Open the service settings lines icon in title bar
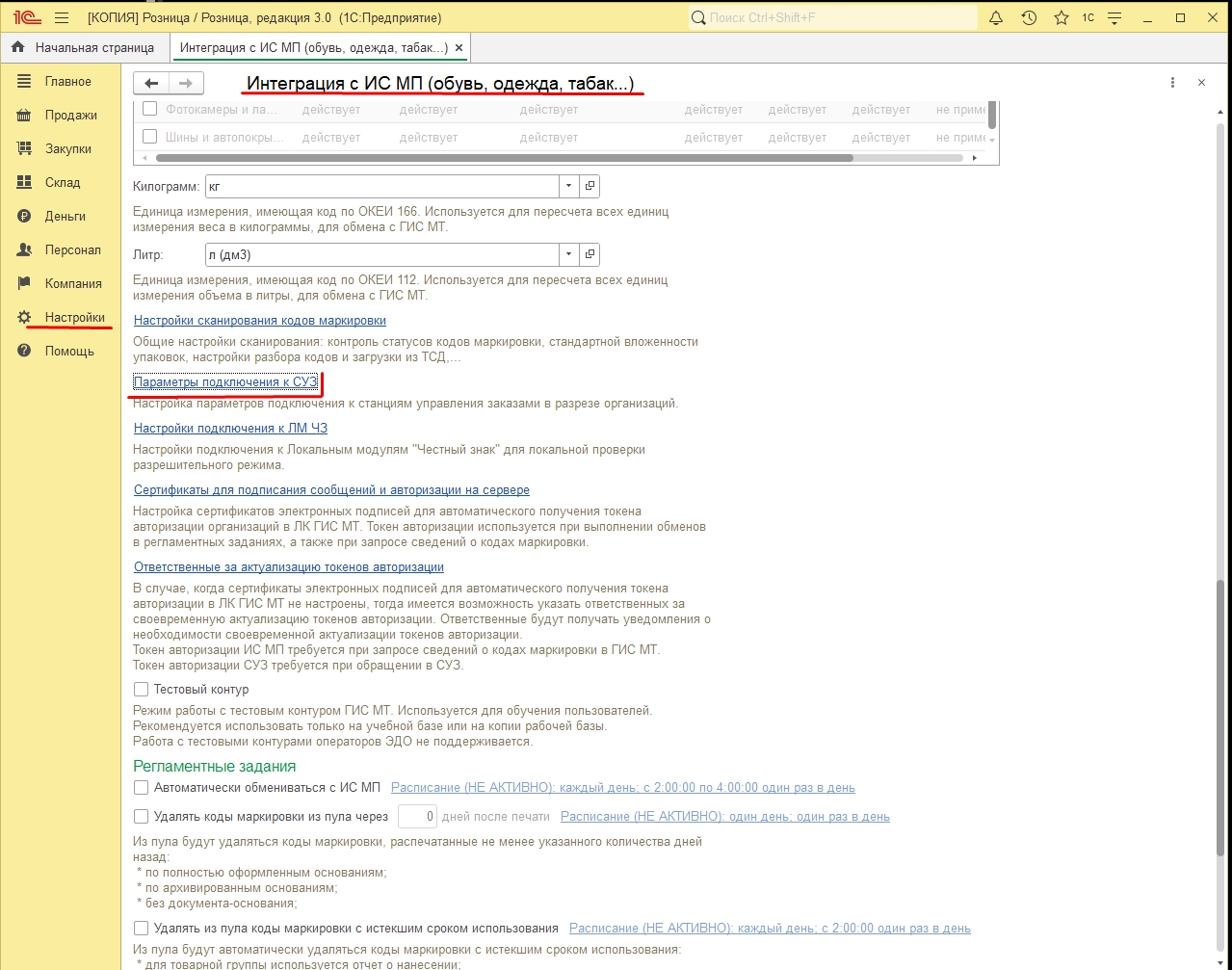 click(1115, 17)
